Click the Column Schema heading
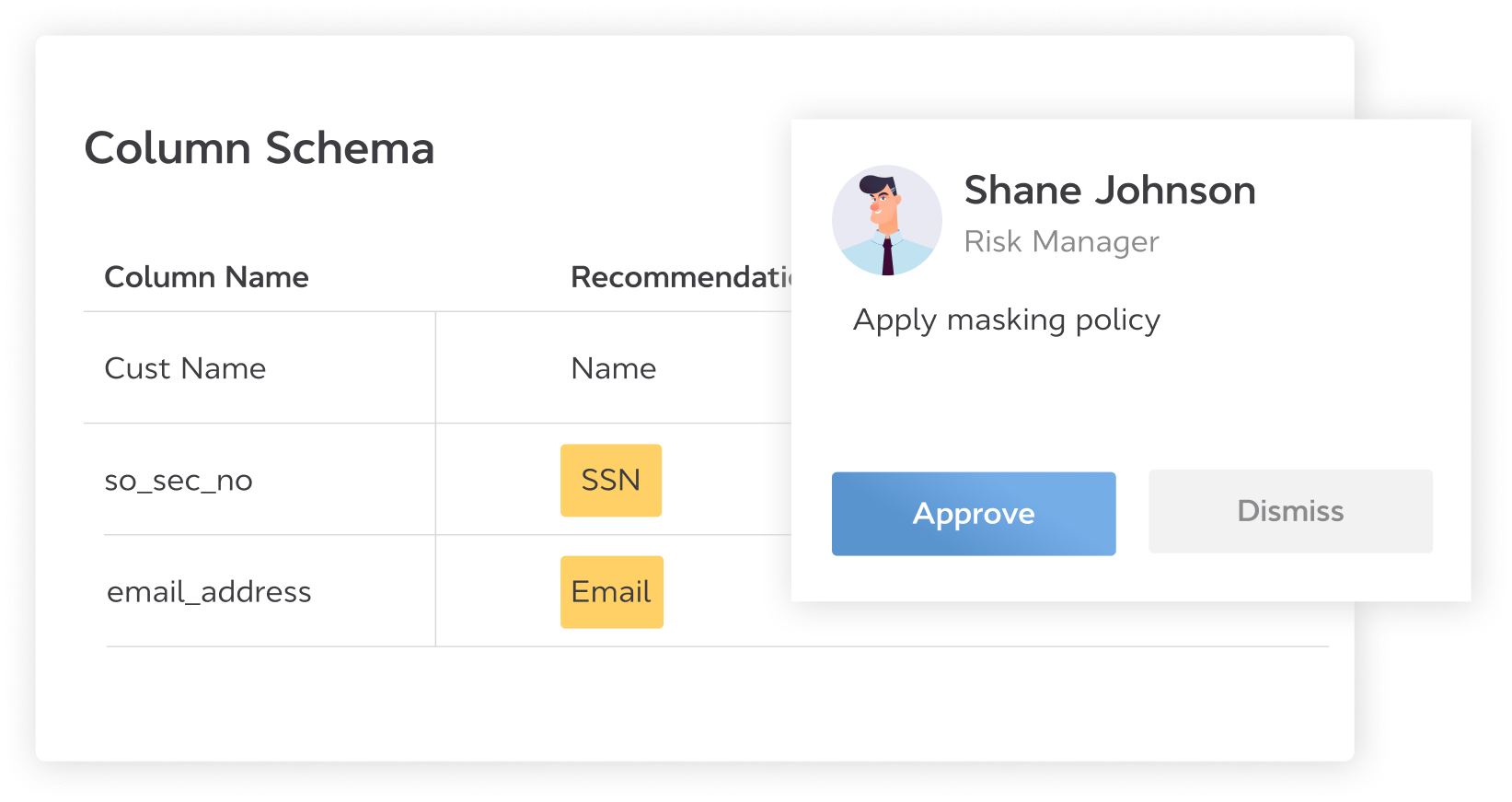Viewport: 1512px width, 802px height. (260, 148)
